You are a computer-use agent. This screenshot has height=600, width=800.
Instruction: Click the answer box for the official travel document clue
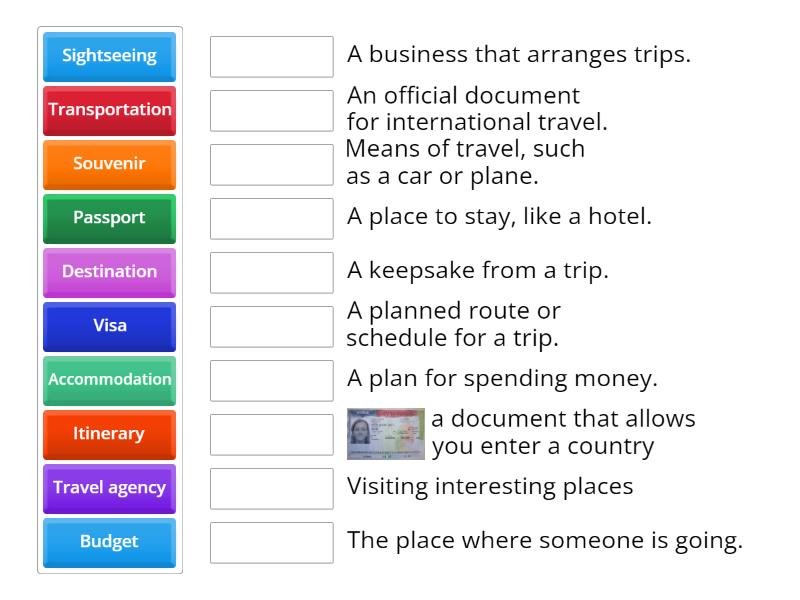[271, 111]
